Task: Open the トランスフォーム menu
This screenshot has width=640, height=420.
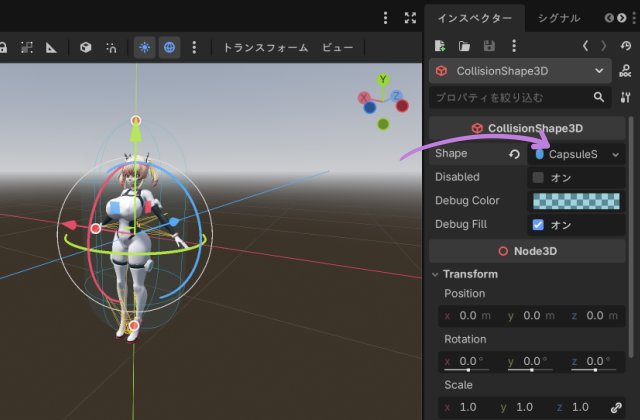Action: coord(266,48)
